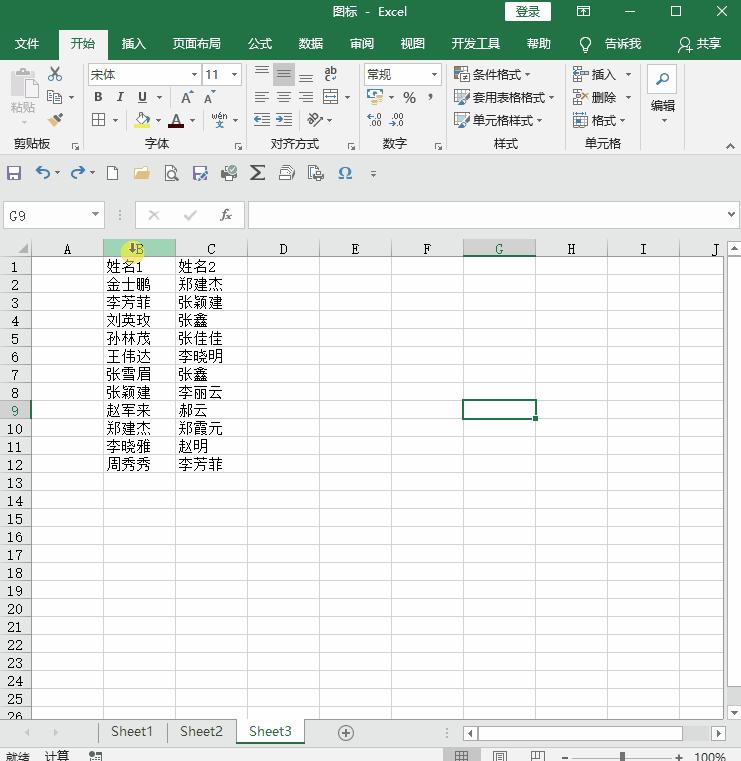
Task: Open the font size dropdown
Action: pyautogui.click(x=234, y=74)
